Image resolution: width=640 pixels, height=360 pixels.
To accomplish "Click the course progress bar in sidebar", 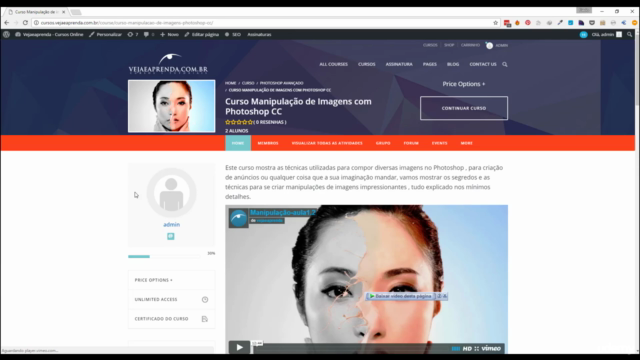I will point(164,256).
